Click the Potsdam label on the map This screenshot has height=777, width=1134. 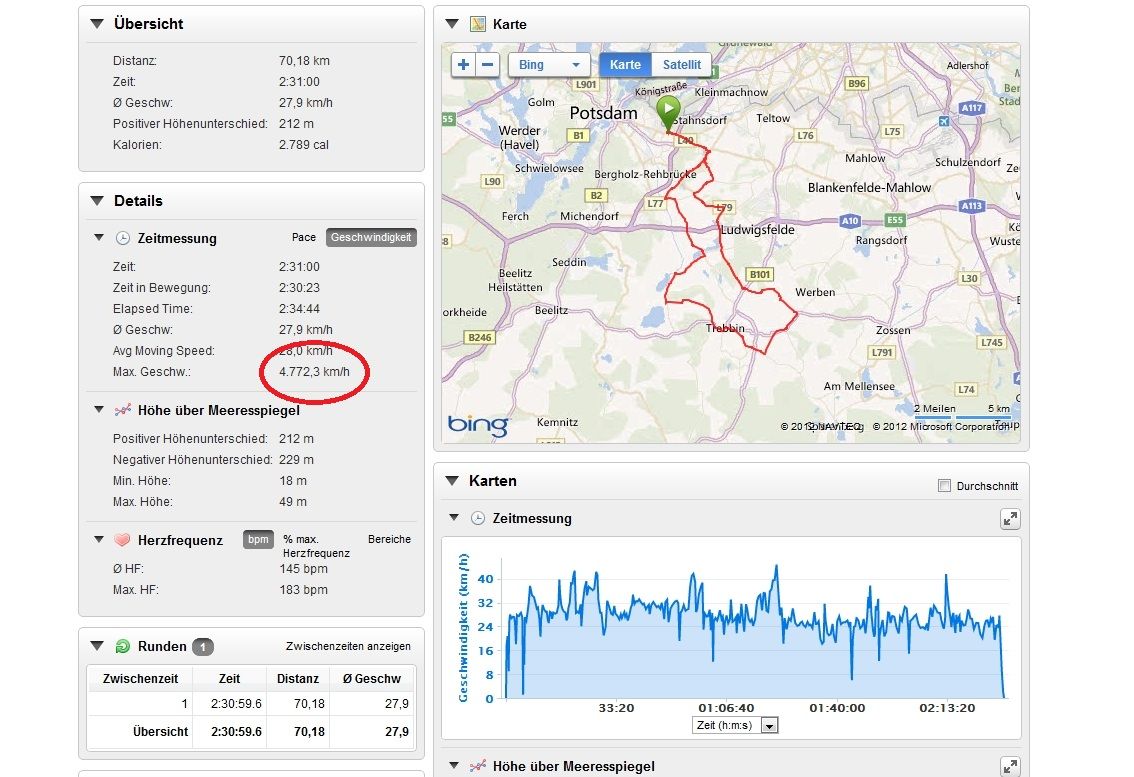(603, 113)
